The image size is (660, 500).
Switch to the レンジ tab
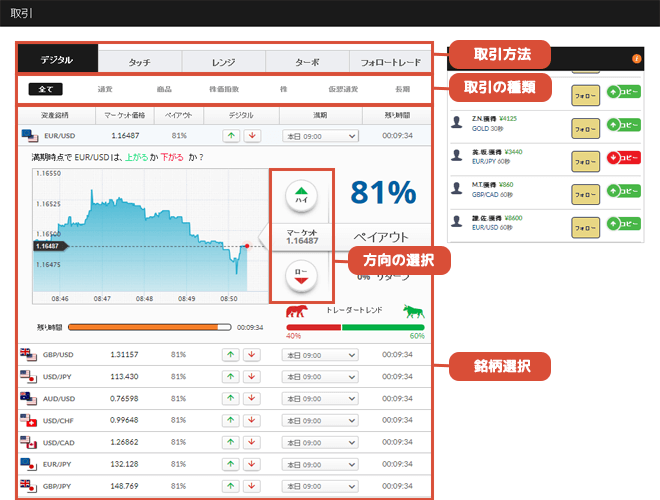[224, 62]
